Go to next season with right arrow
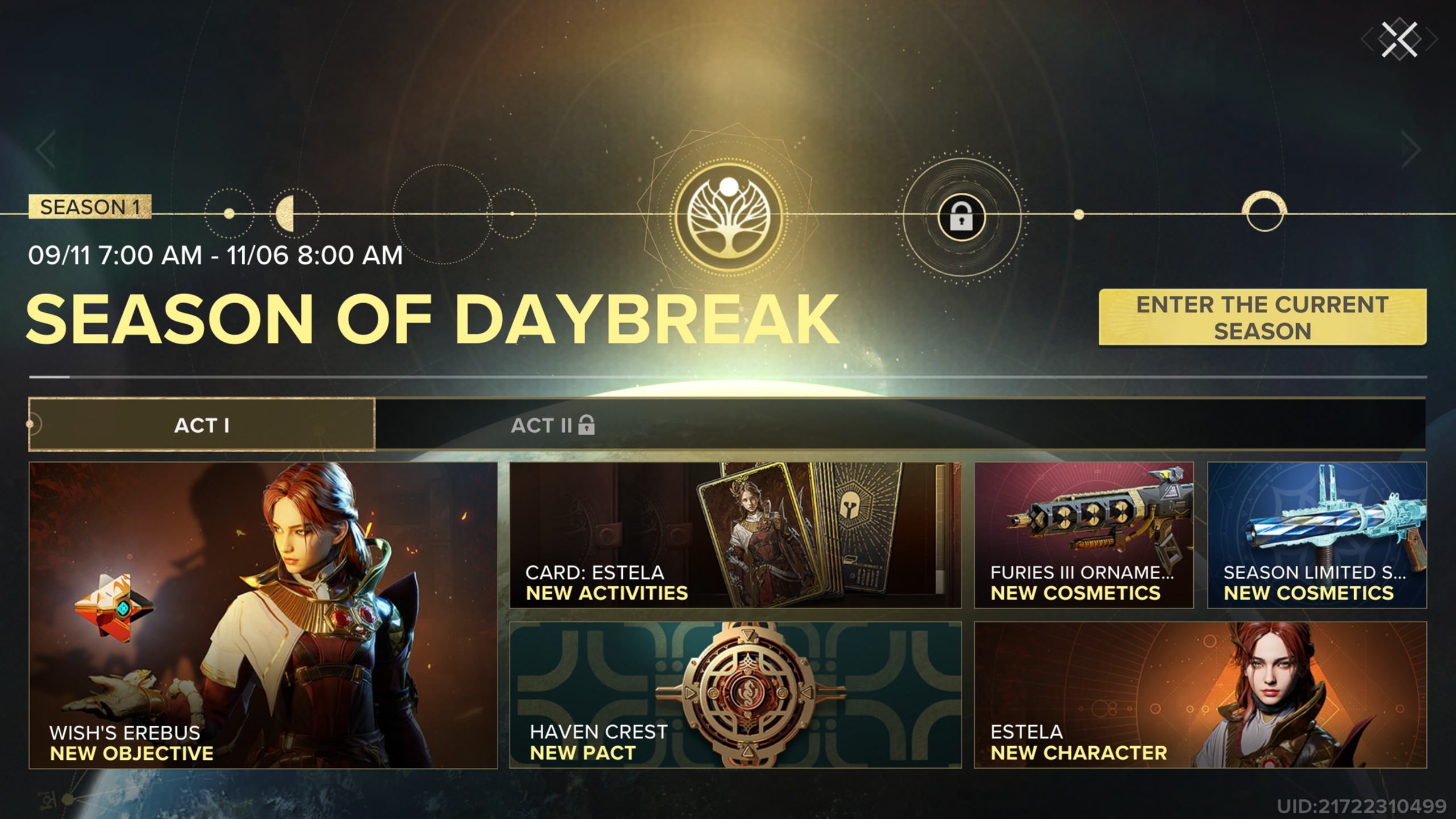The width and height of the screenshot is (1456, 819). [1411, 150]
